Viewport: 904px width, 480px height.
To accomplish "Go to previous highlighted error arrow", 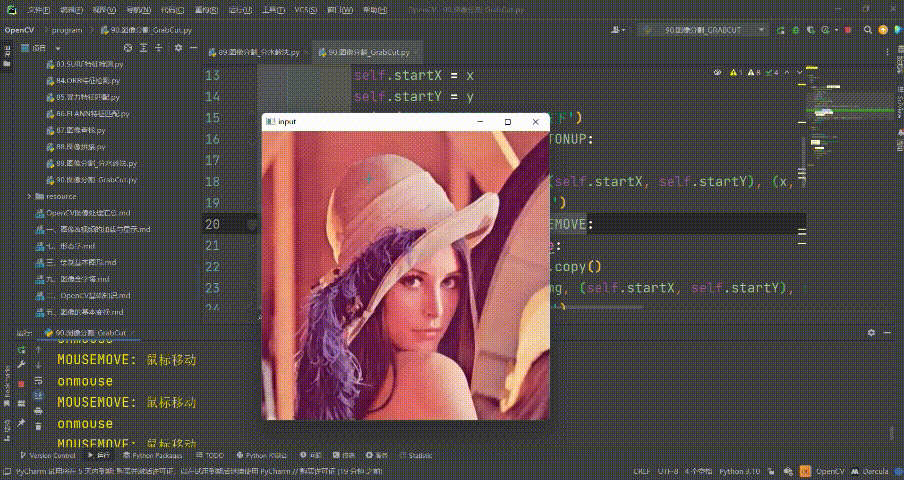I will [x=788, y=73].
